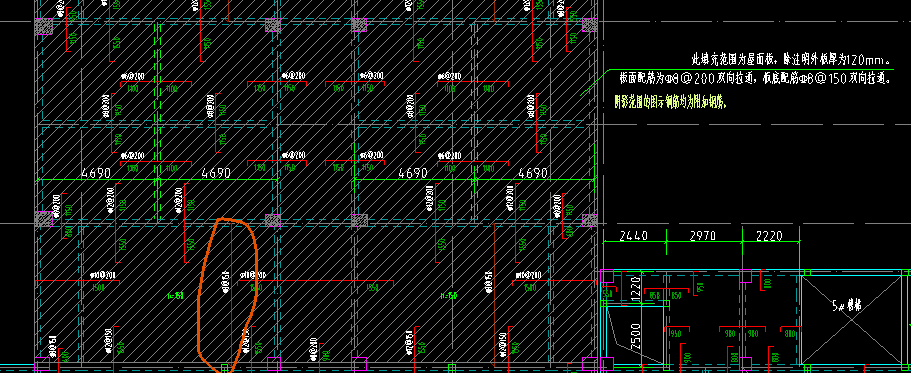Select the yellow annotation note line

tap(671, 103)
